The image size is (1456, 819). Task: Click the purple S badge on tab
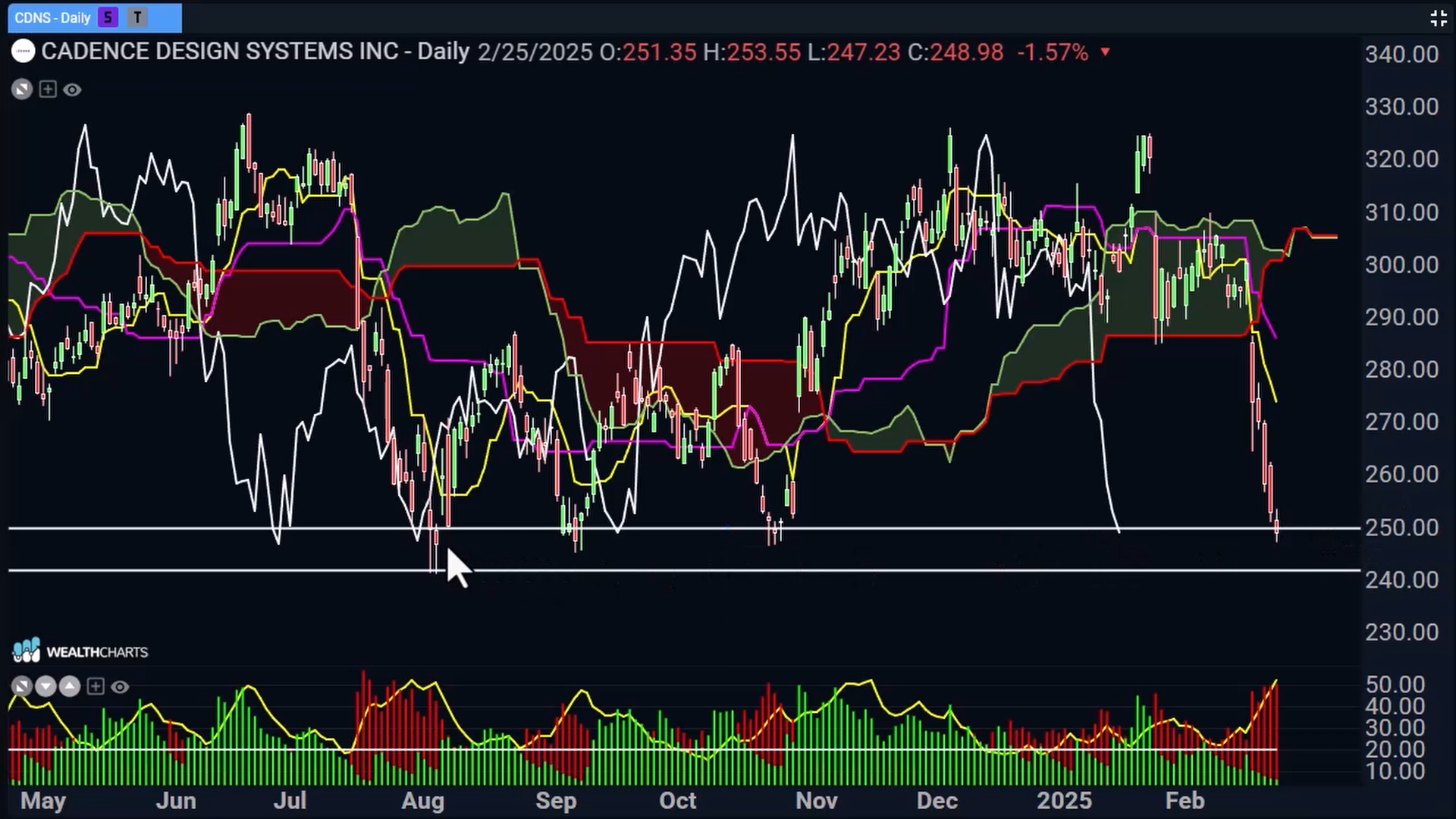click(108, 17)
